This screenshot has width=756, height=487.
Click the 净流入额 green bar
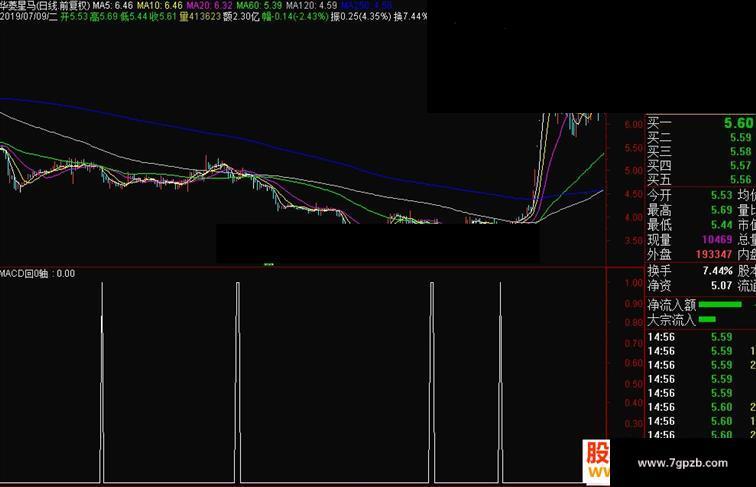(x=720, y=305)
